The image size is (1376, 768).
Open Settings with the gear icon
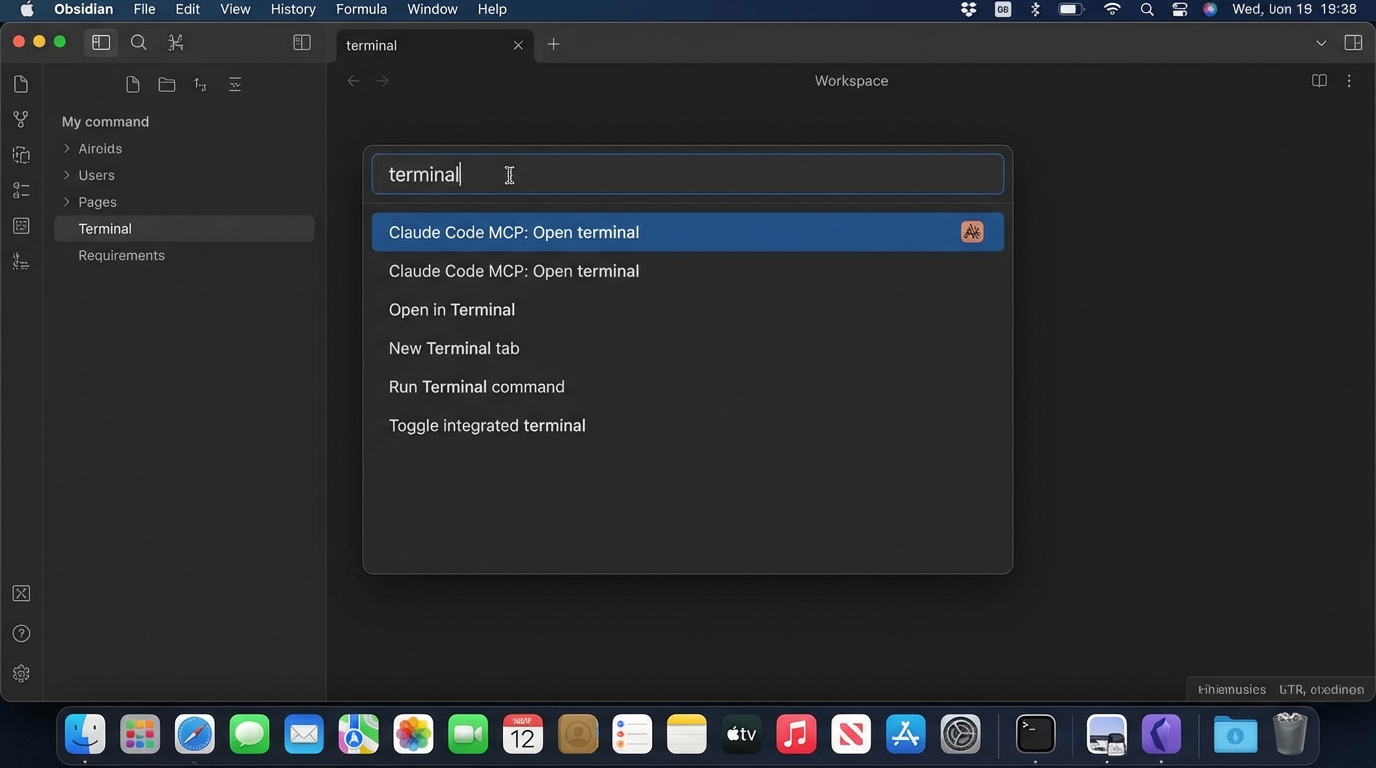(21, 673)
